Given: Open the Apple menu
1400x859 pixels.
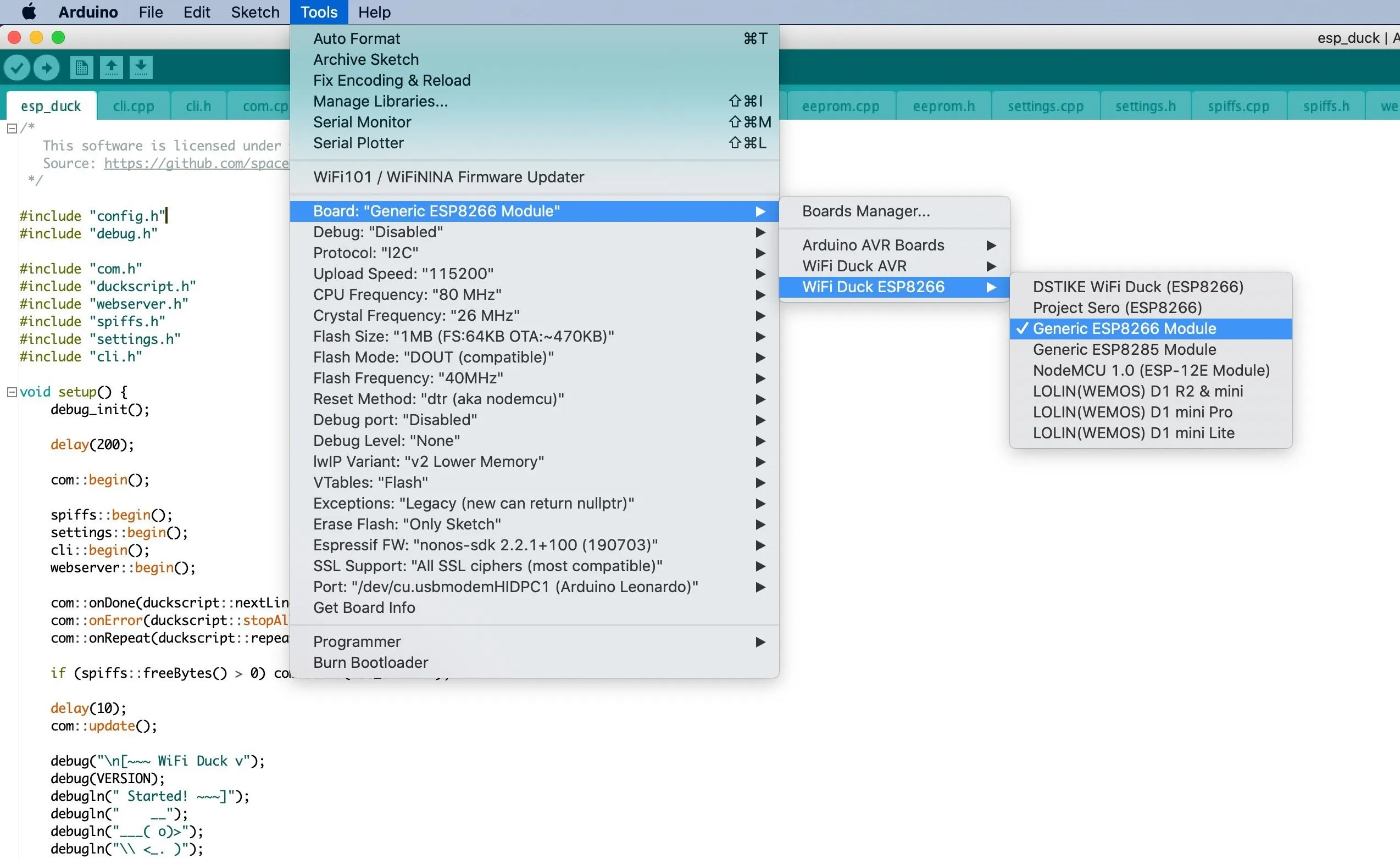Looking at the screenshot, I should pos(29,12).
